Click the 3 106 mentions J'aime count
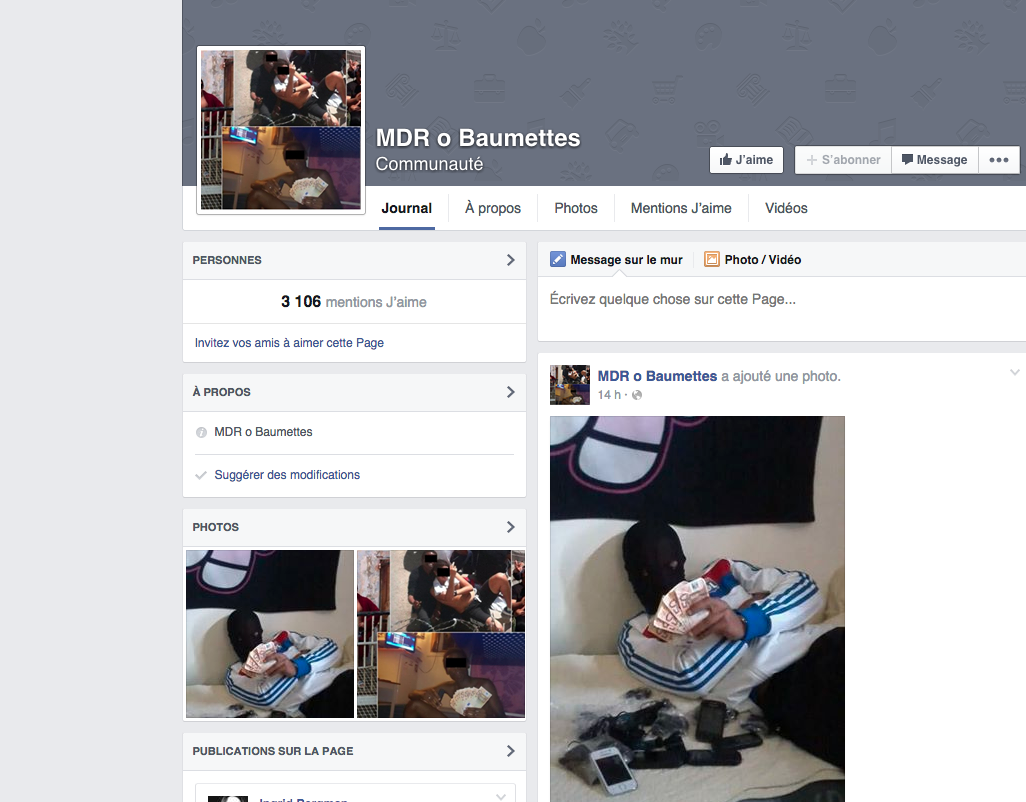Viewport: 1026px width, 802px height. coord(354,302)
